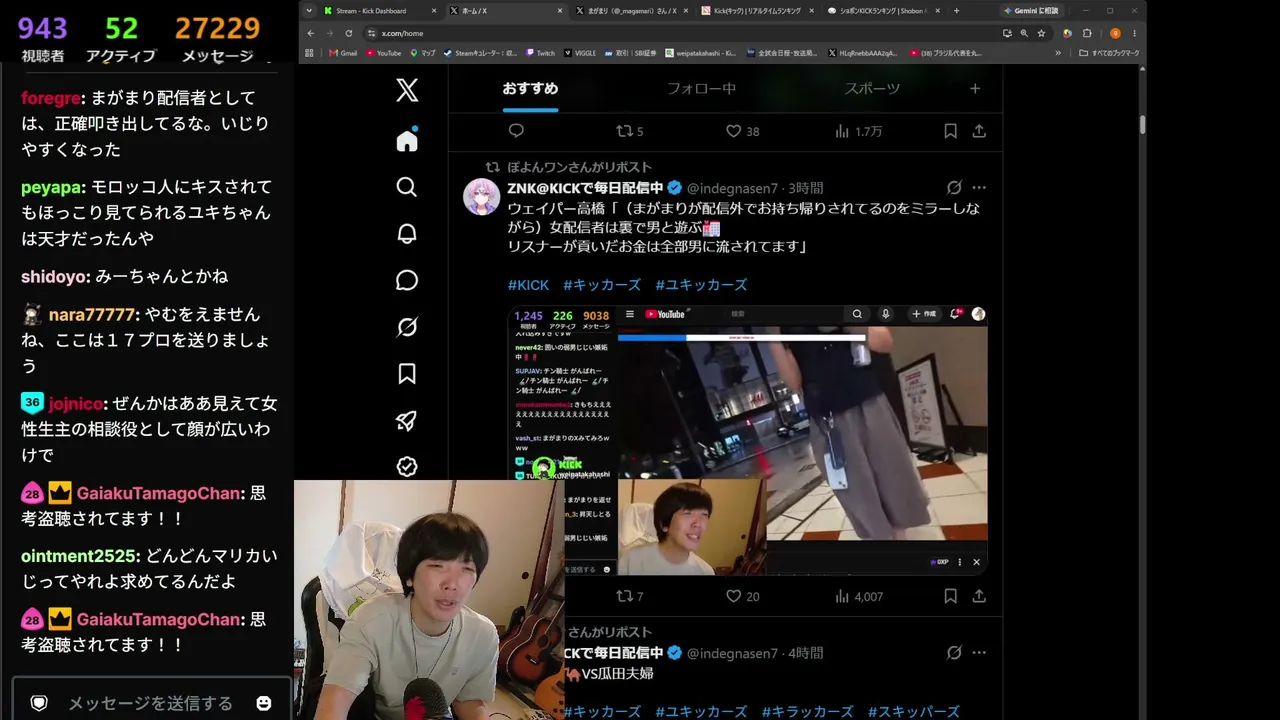Open X notifications bell
Viewport: 1280px width, 720px height.
(407, 233)
